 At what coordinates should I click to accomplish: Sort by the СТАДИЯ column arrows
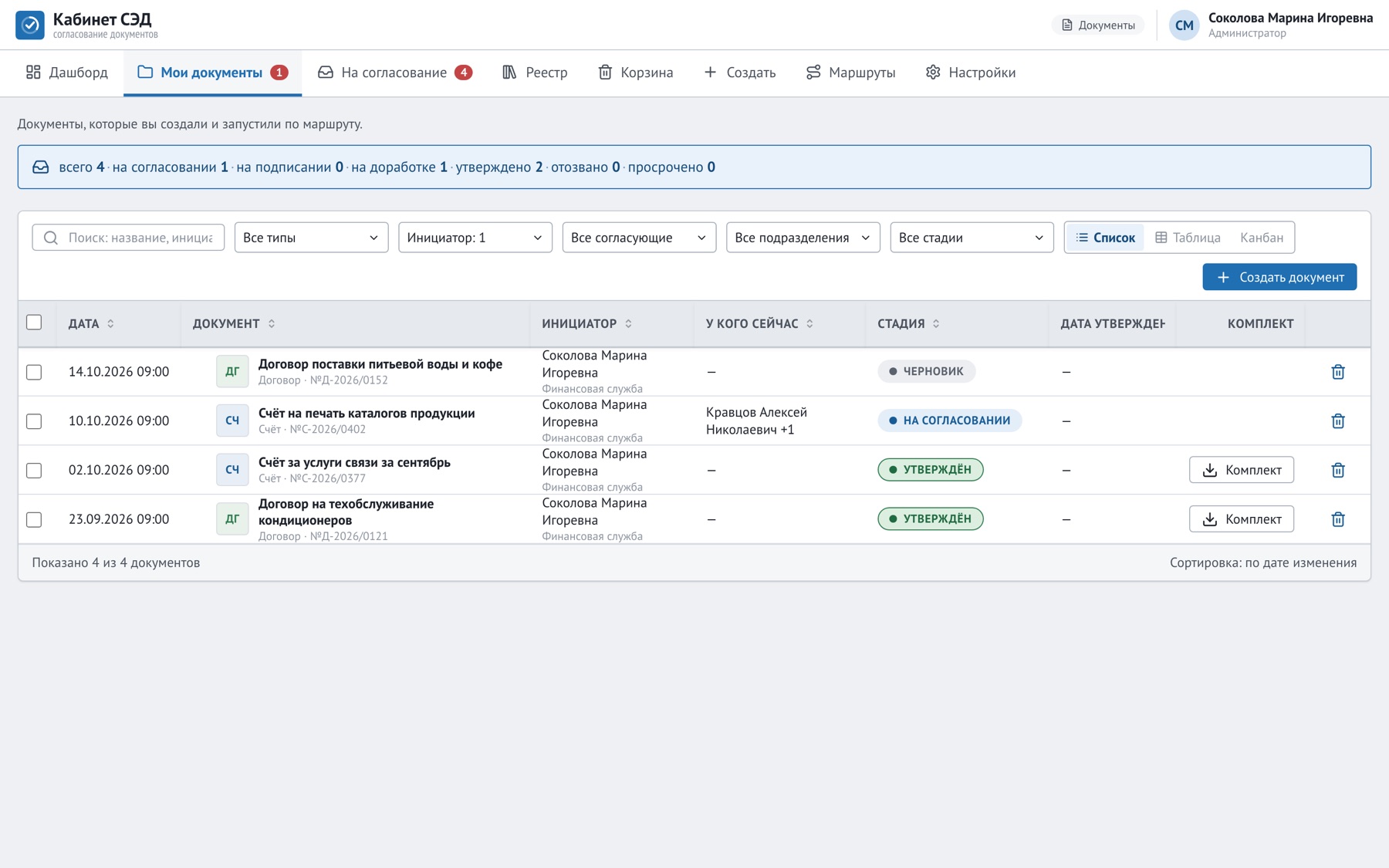point(937,324)
